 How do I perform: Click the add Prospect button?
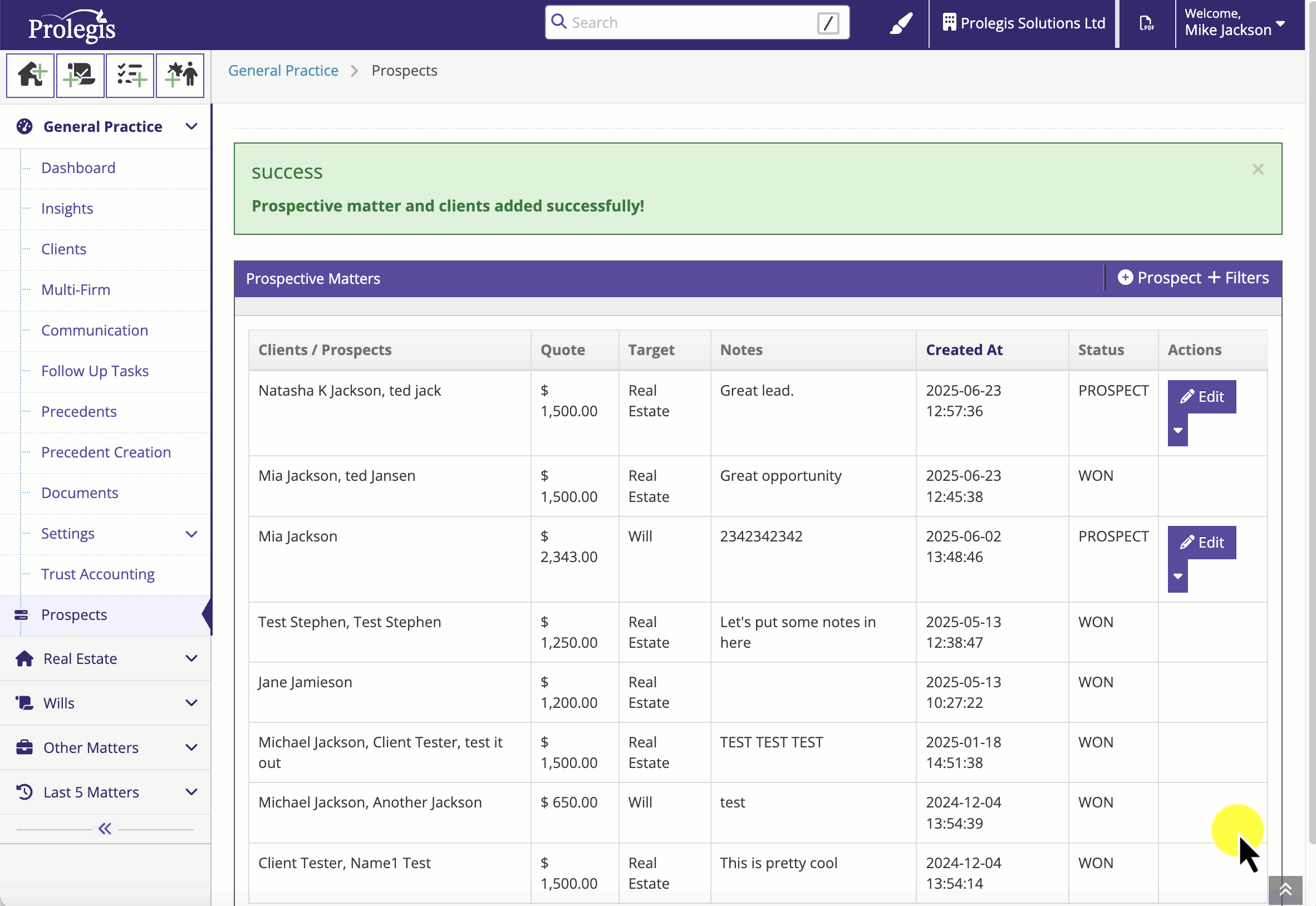click(x=1160, y=278)
